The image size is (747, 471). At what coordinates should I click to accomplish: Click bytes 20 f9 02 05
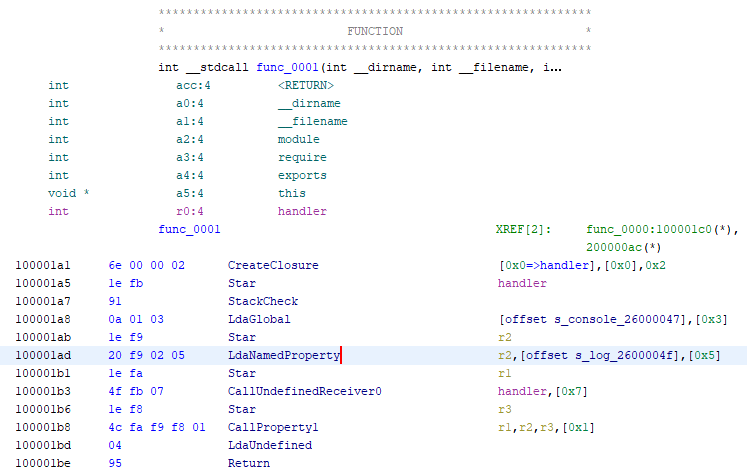(146, 355)
